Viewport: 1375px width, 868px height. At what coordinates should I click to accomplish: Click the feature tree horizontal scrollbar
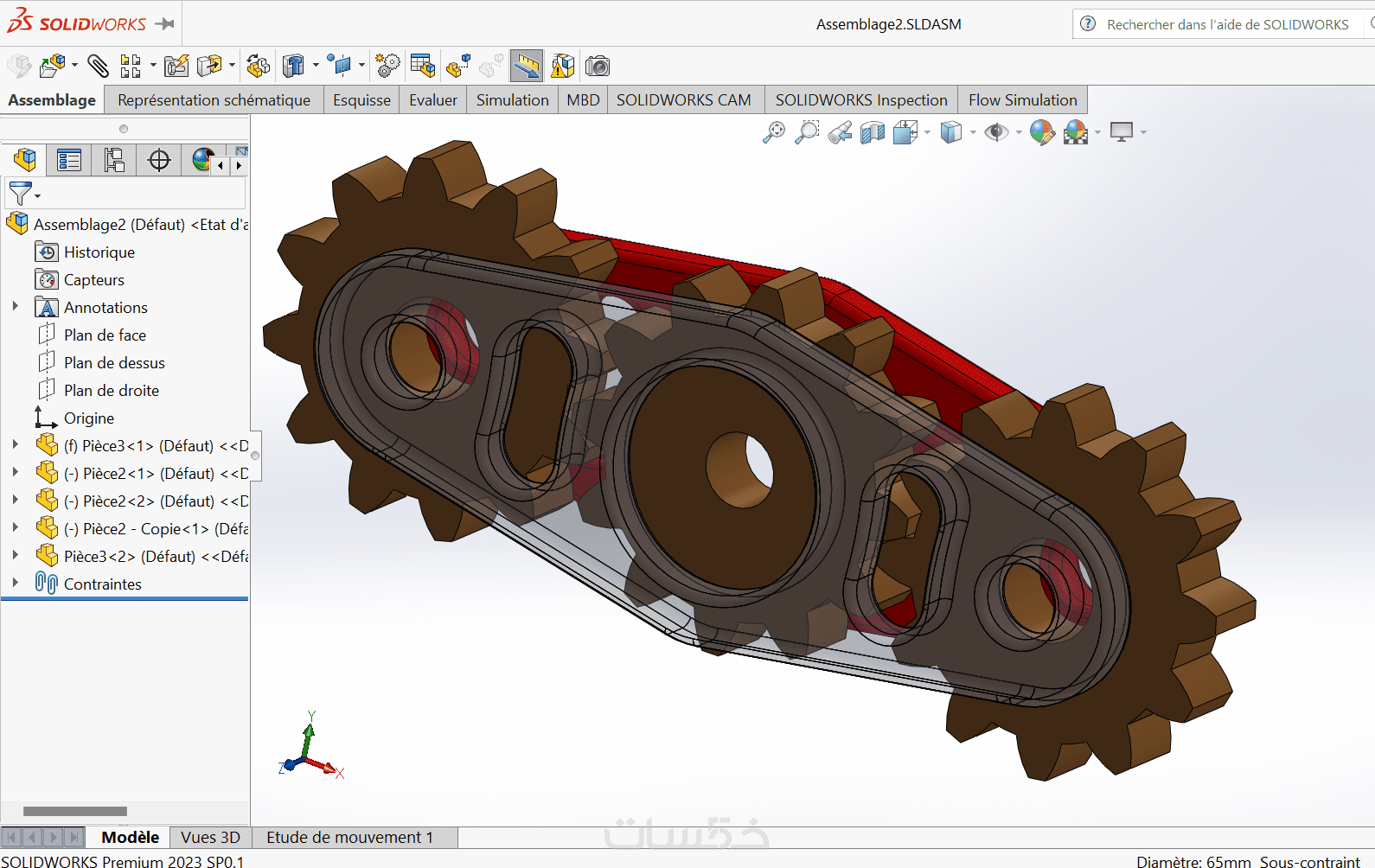point(75,811)
